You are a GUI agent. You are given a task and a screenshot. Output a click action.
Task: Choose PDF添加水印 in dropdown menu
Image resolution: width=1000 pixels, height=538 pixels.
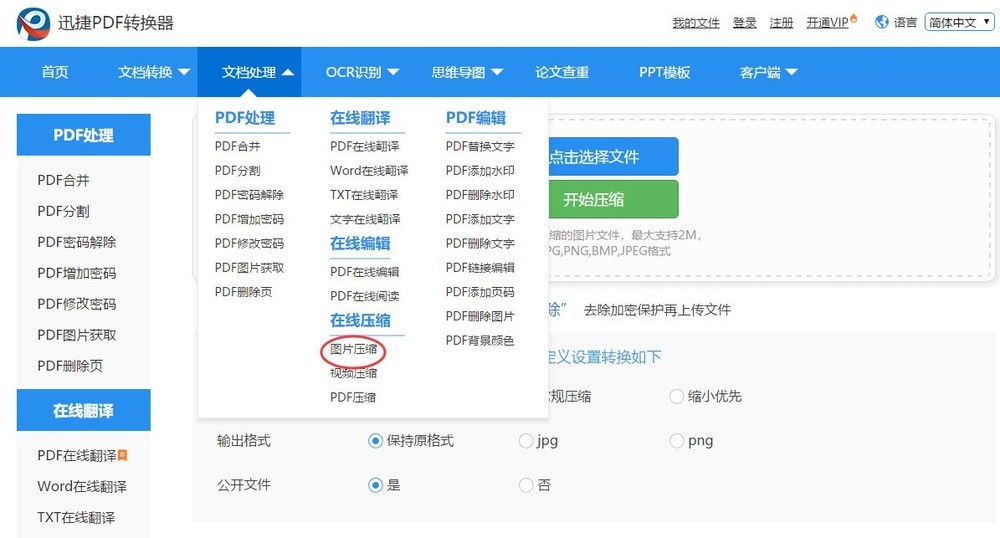(x=480, y=171)
